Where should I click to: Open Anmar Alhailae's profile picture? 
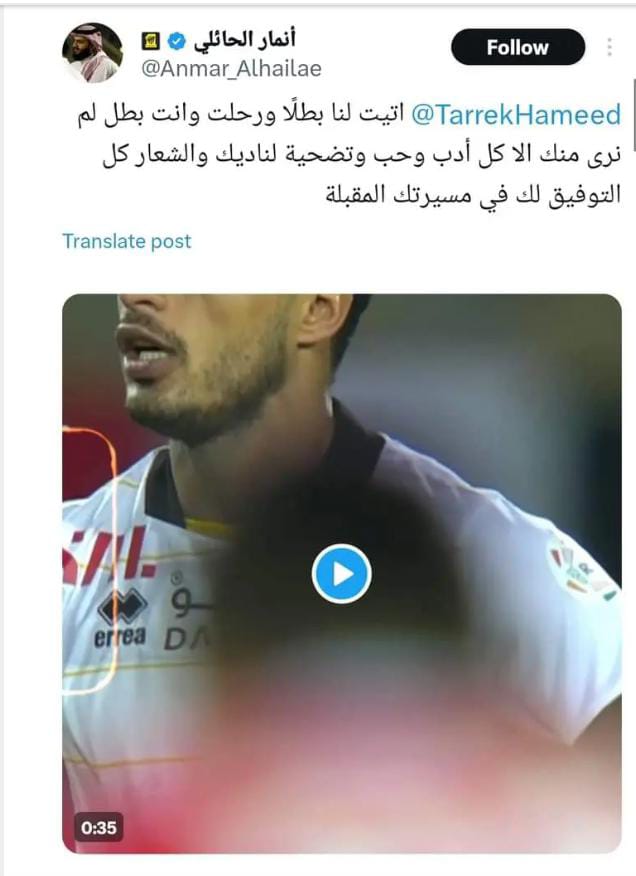click(x=92, y=53)
